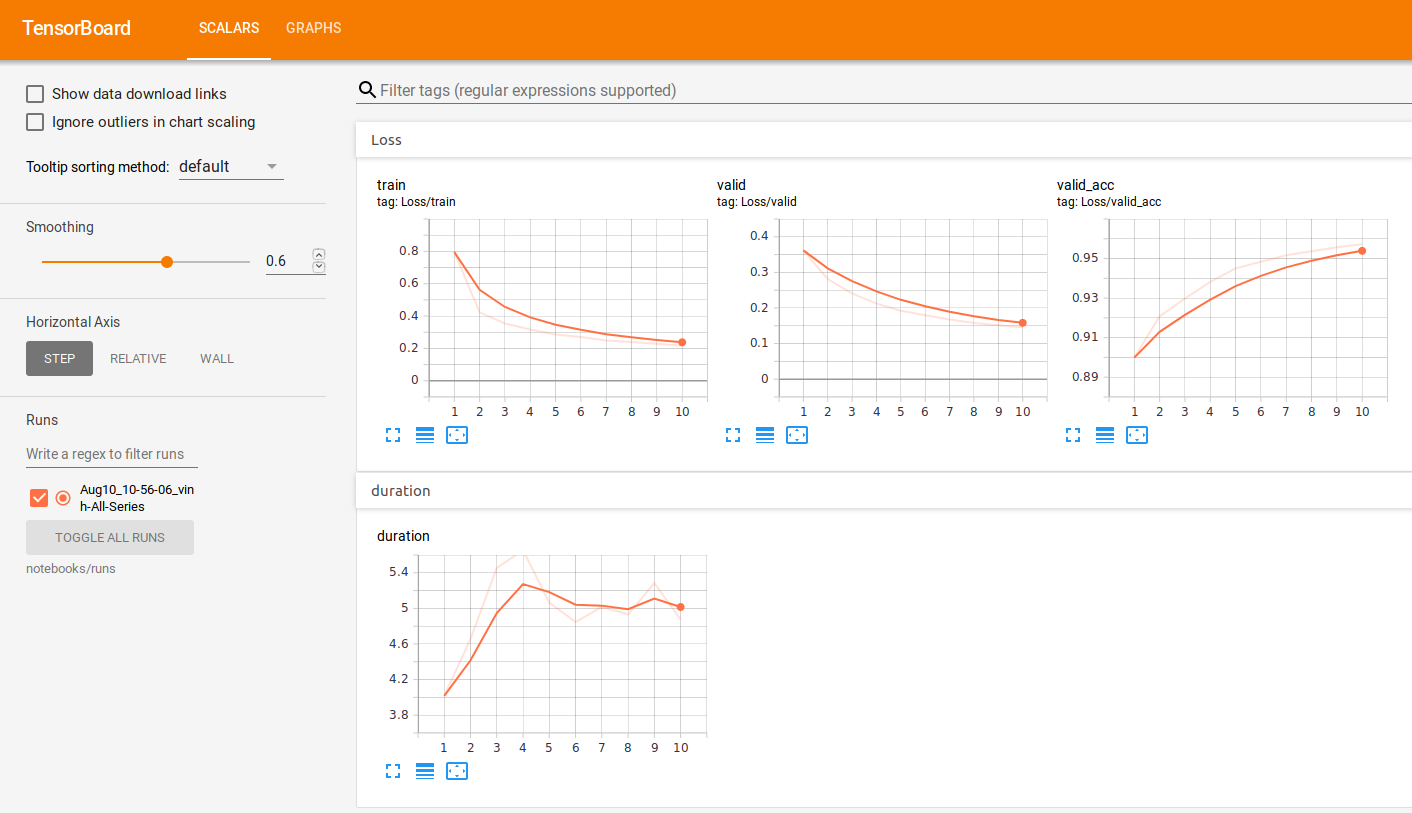Switch horizontal axis to RELATIVE
1412x813 pixels.
[138, 358]
